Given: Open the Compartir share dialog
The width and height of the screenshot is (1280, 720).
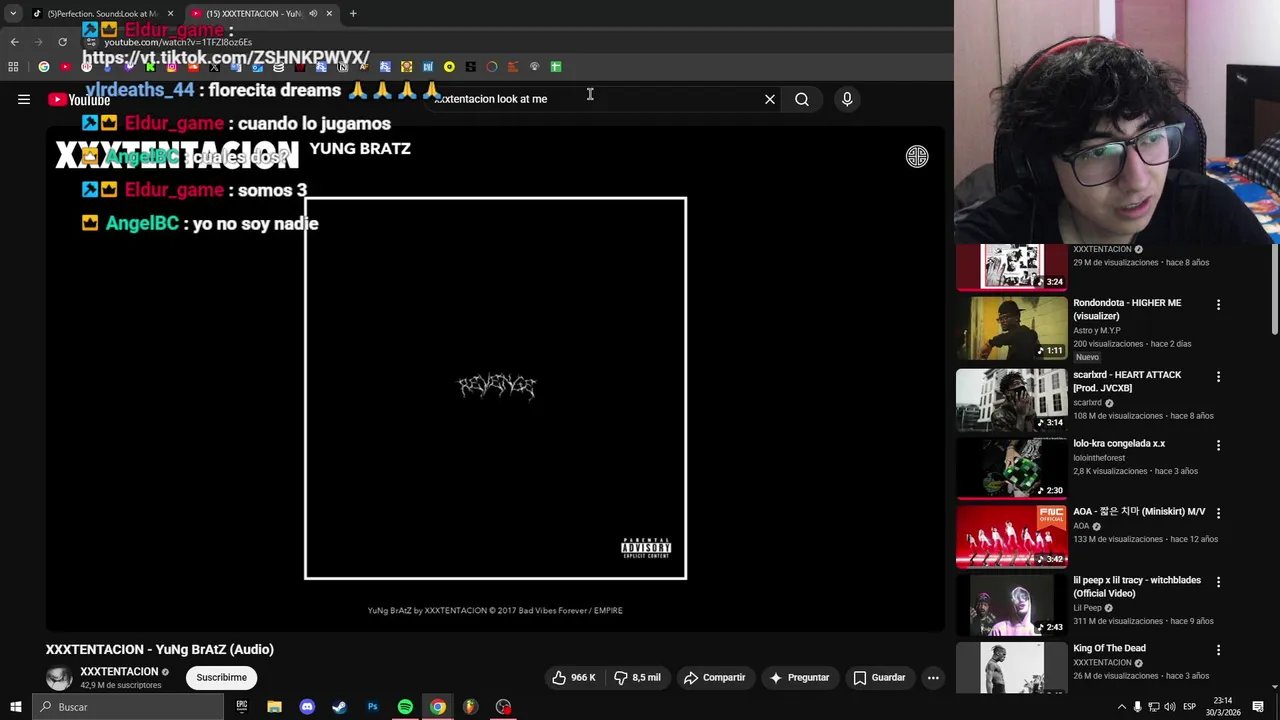Looking at the screenshot, I should pos(714,677).
